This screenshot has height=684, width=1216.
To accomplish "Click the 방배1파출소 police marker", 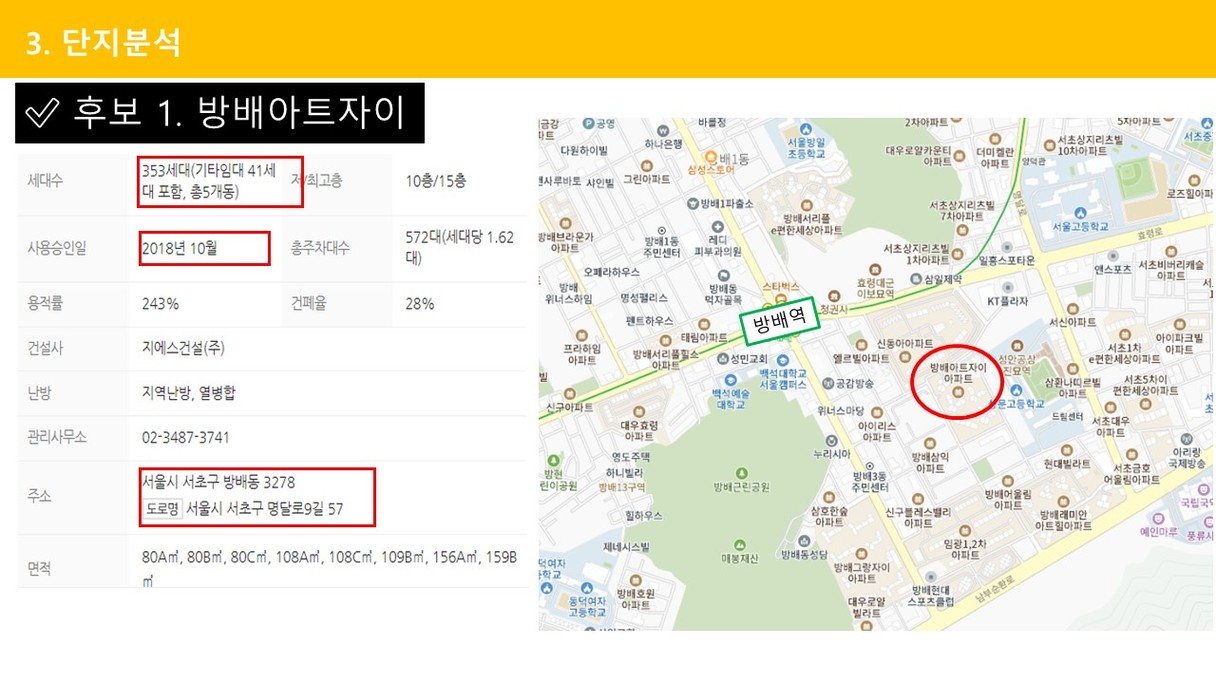I will tap(691, 203).
